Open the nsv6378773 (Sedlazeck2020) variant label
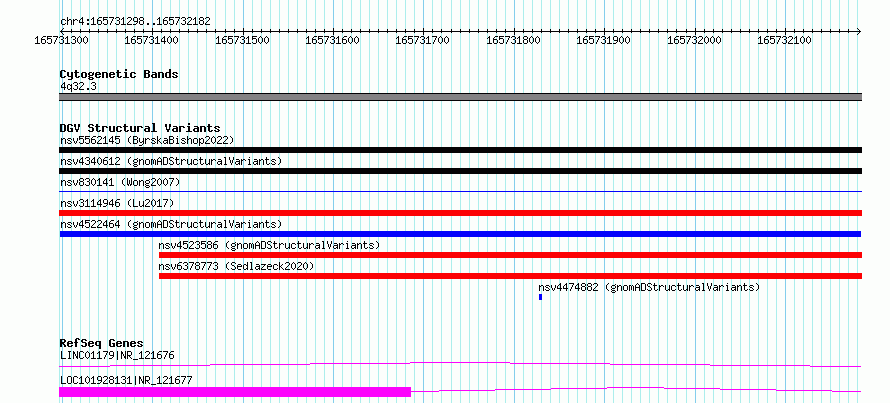Image resolution: width=890 pixels, height=403 pixels. (236, 266)
